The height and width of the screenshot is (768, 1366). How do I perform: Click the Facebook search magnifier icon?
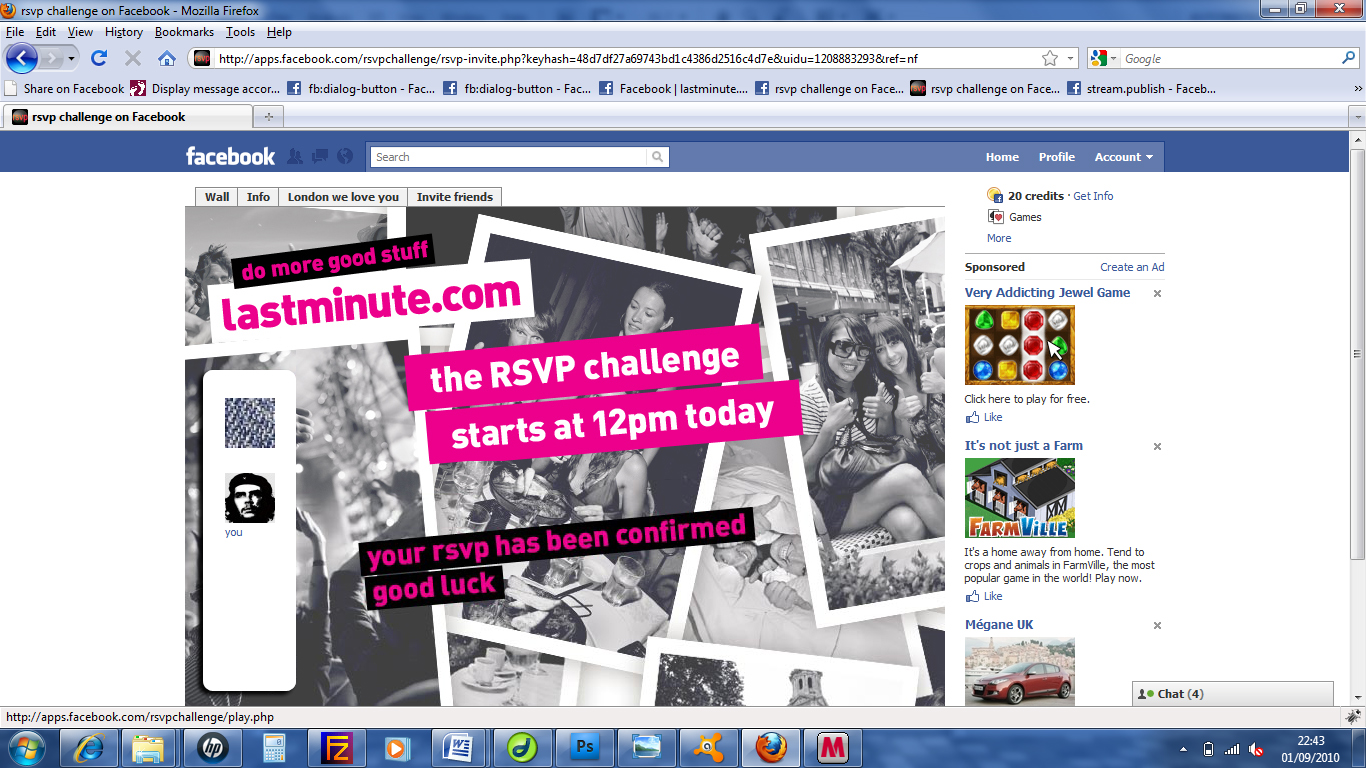(657, 157)
